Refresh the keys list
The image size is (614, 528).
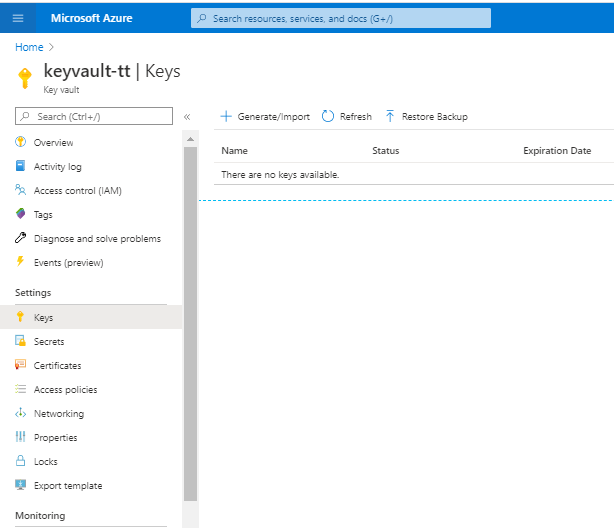click(x=346, y=117)
